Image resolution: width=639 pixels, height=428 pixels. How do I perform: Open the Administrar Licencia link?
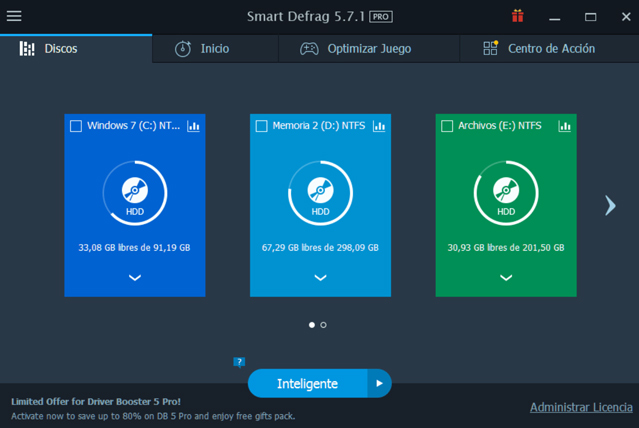(x=581, y=407)
